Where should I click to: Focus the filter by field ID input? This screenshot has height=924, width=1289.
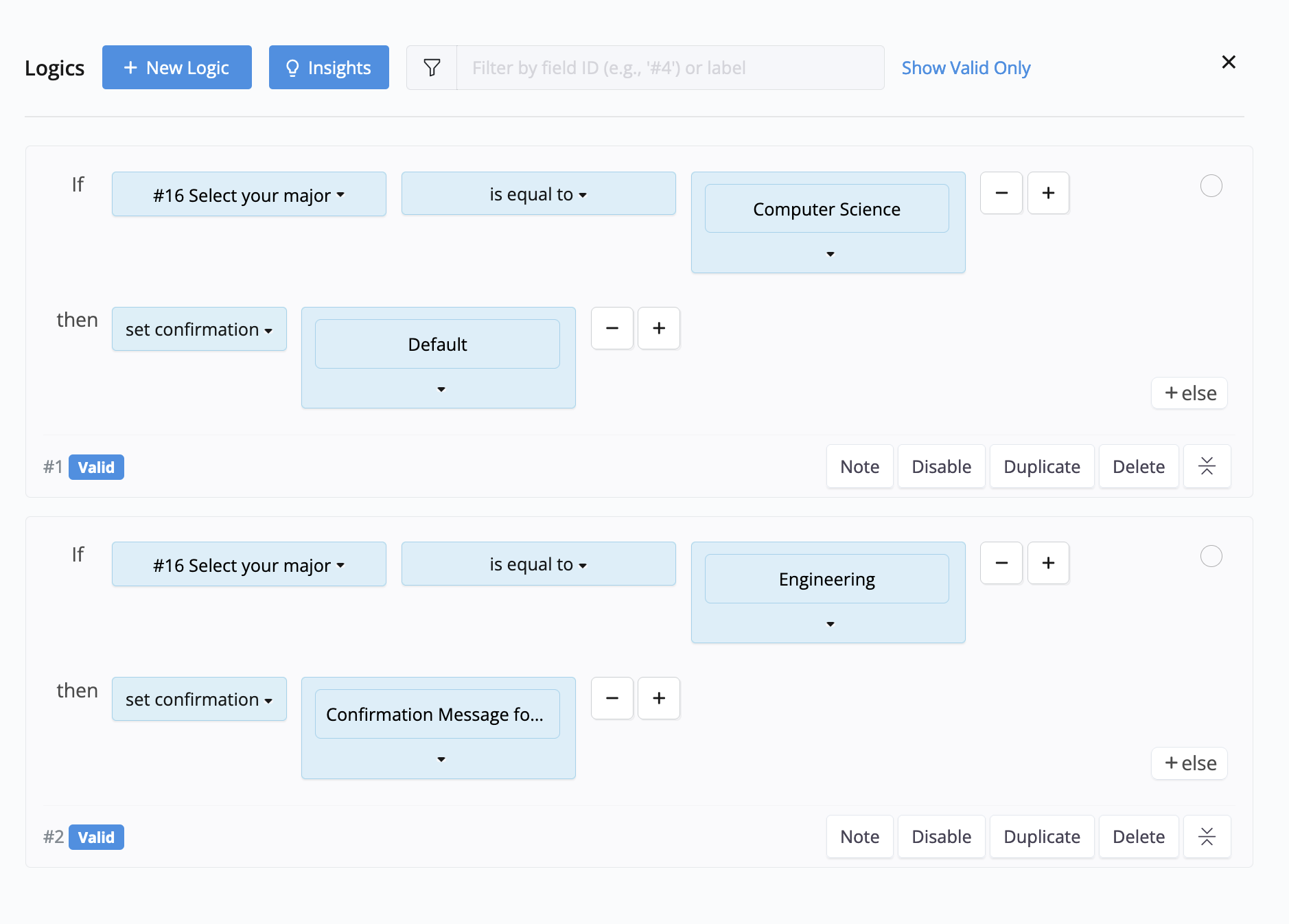[x=670, y=68]
